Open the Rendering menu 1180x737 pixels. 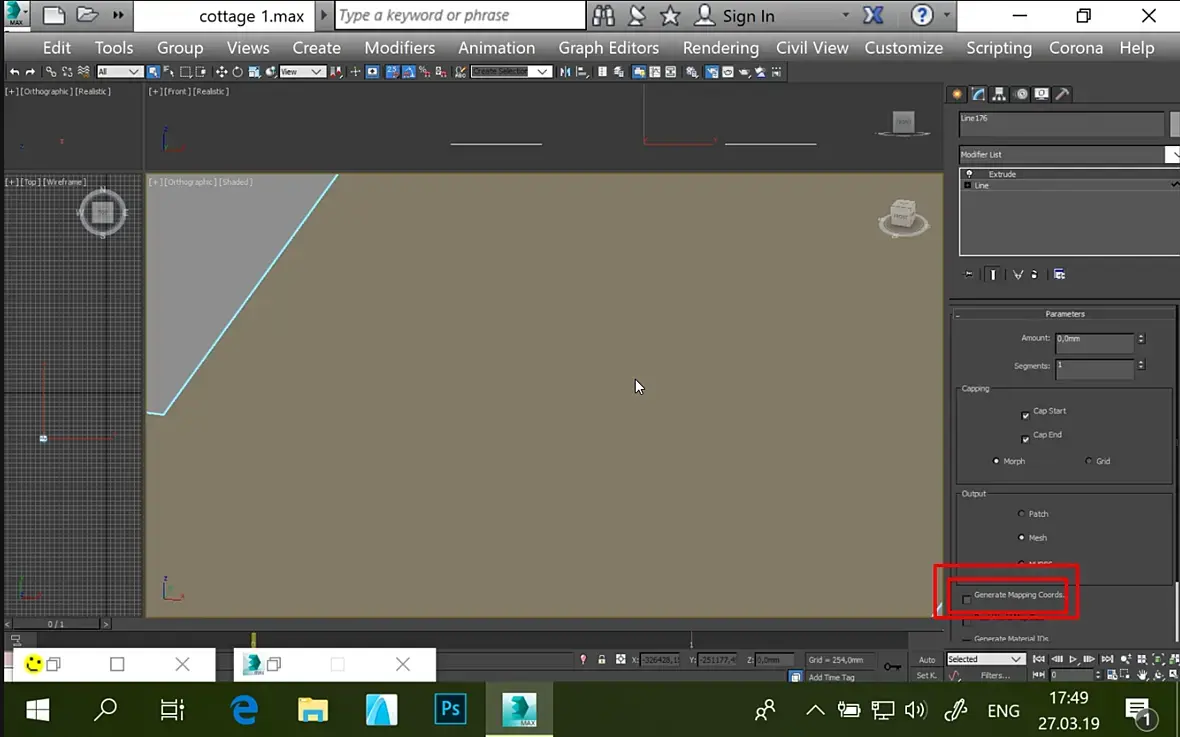720,47
